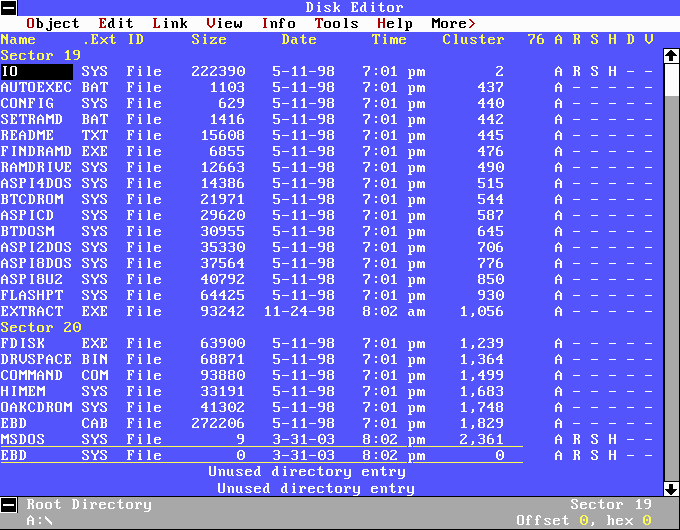Toggle Archive attribute for EXTRACT.EXE

[x=558, y=311]
